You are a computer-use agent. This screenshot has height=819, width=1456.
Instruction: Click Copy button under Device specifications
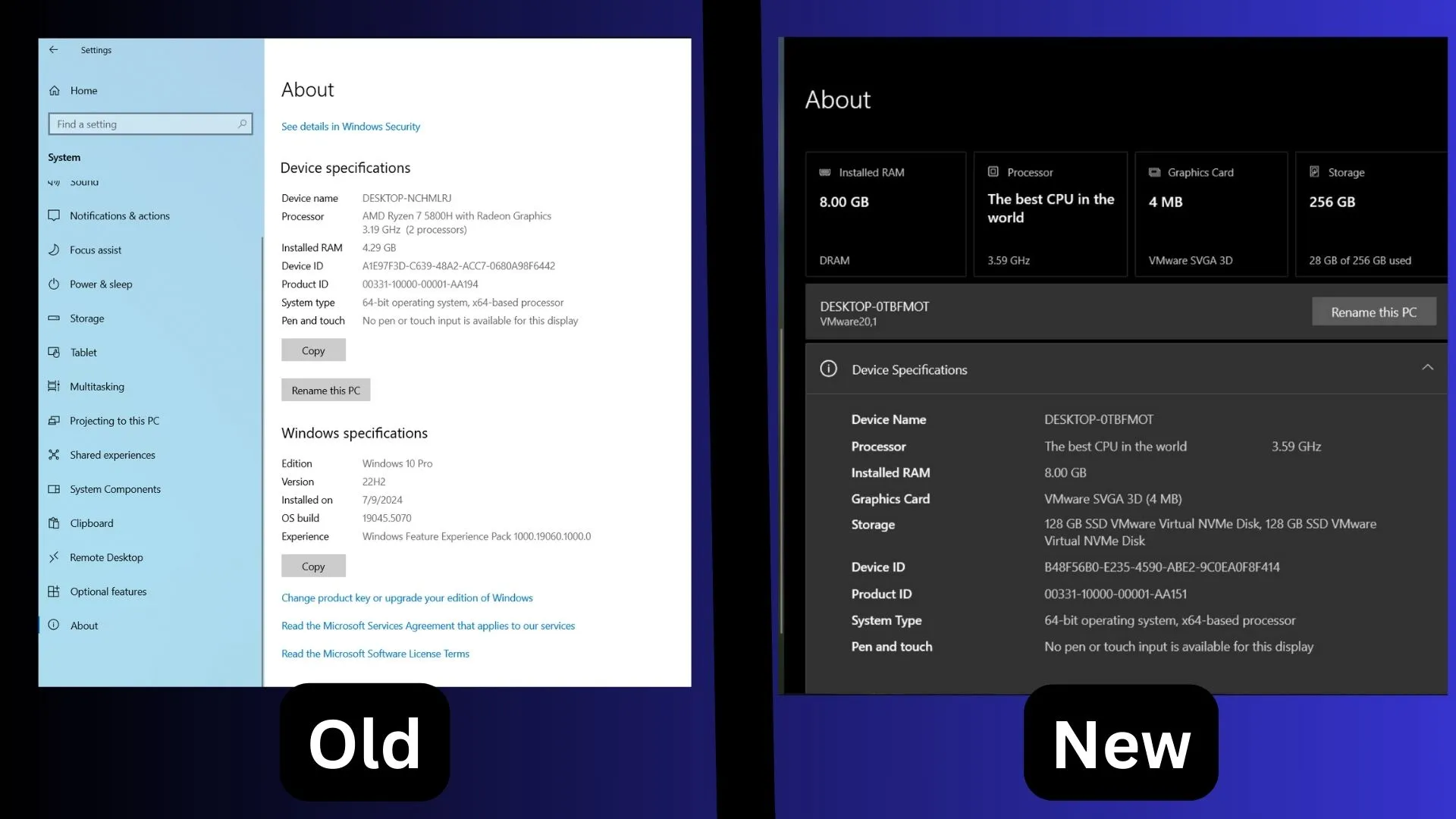[313, 349]
